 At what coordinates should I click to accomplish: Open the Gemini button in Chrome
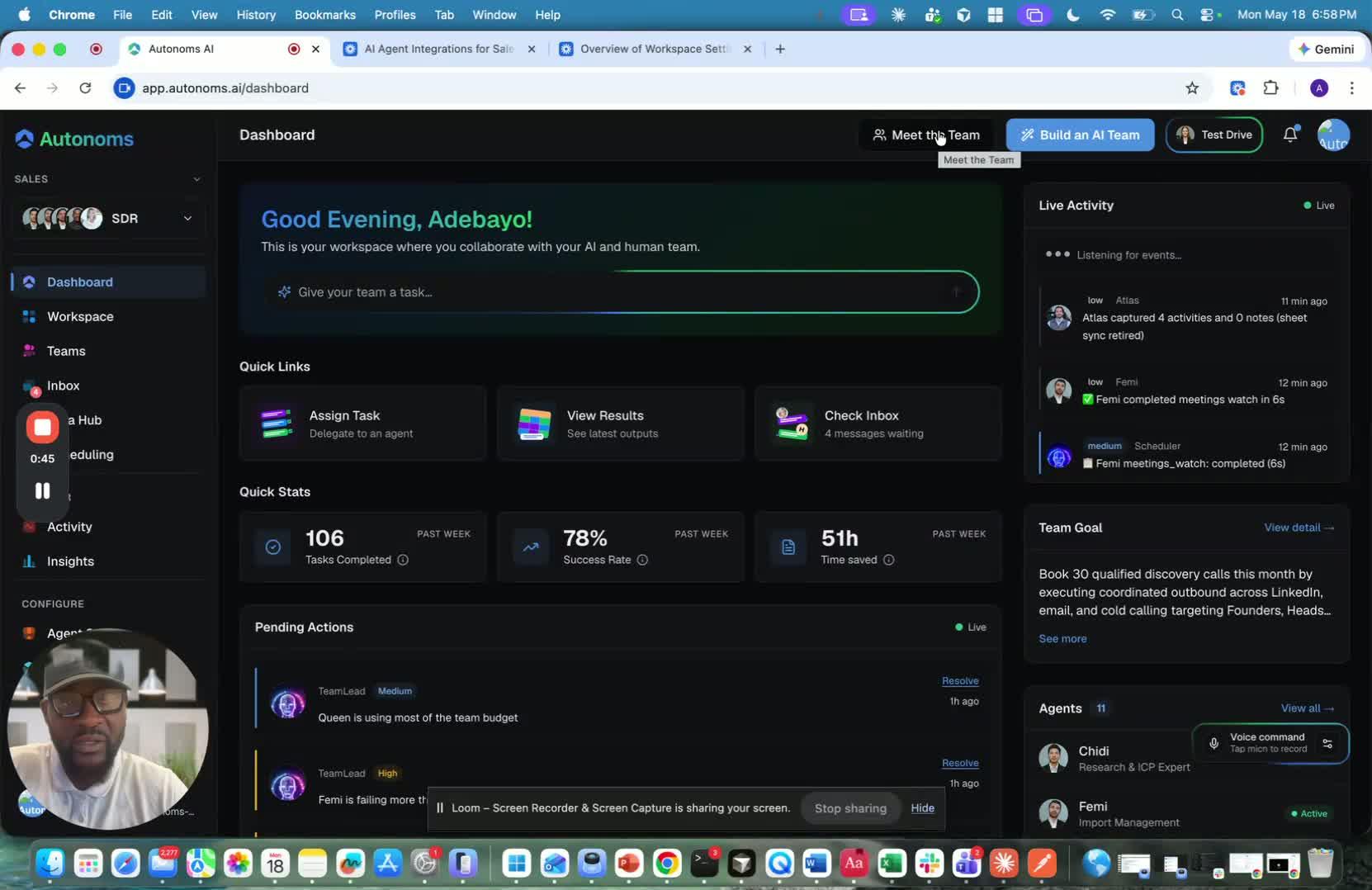pos(1326,49)
